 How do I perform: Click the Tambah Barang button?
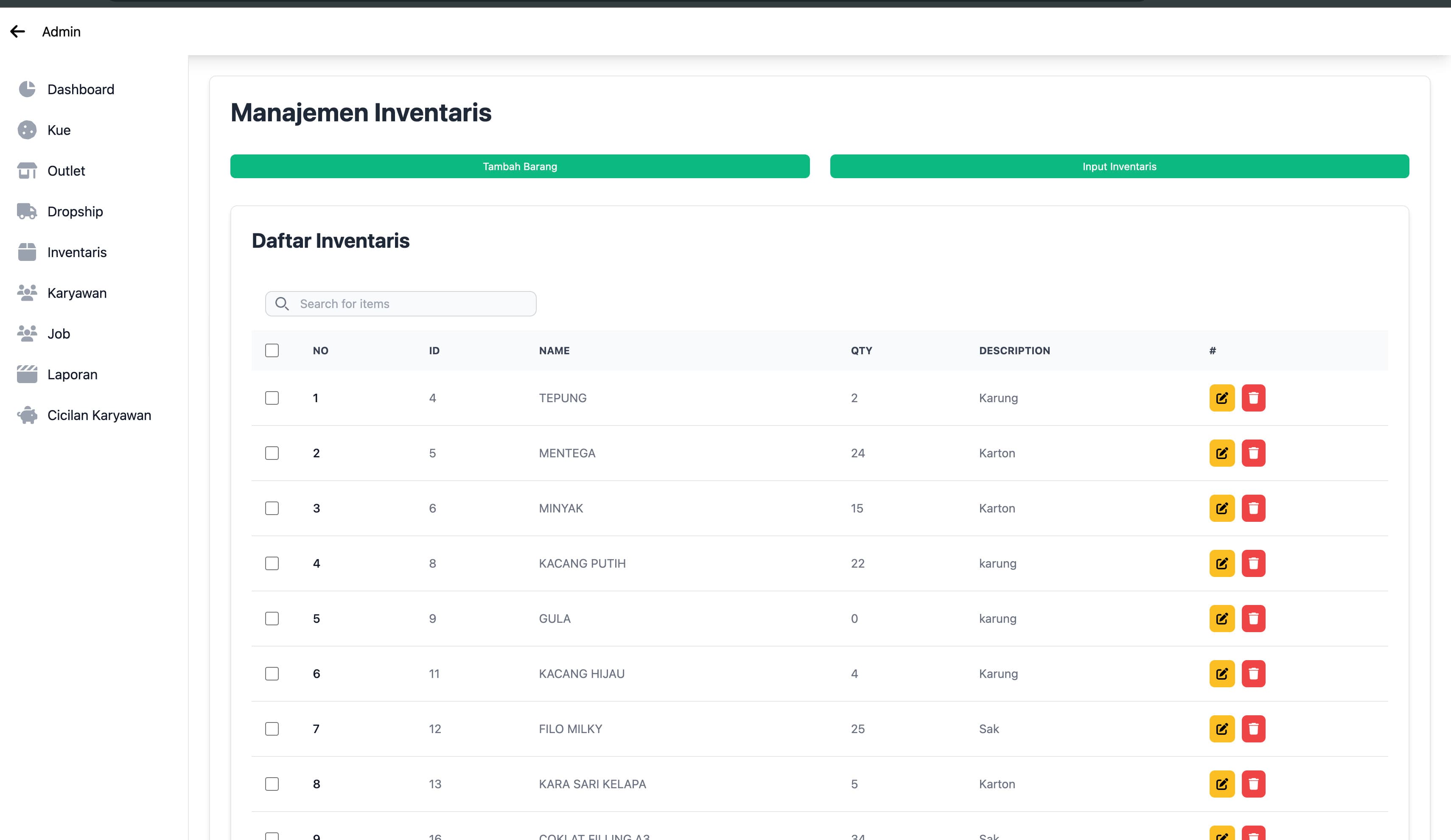coord(519,166)
